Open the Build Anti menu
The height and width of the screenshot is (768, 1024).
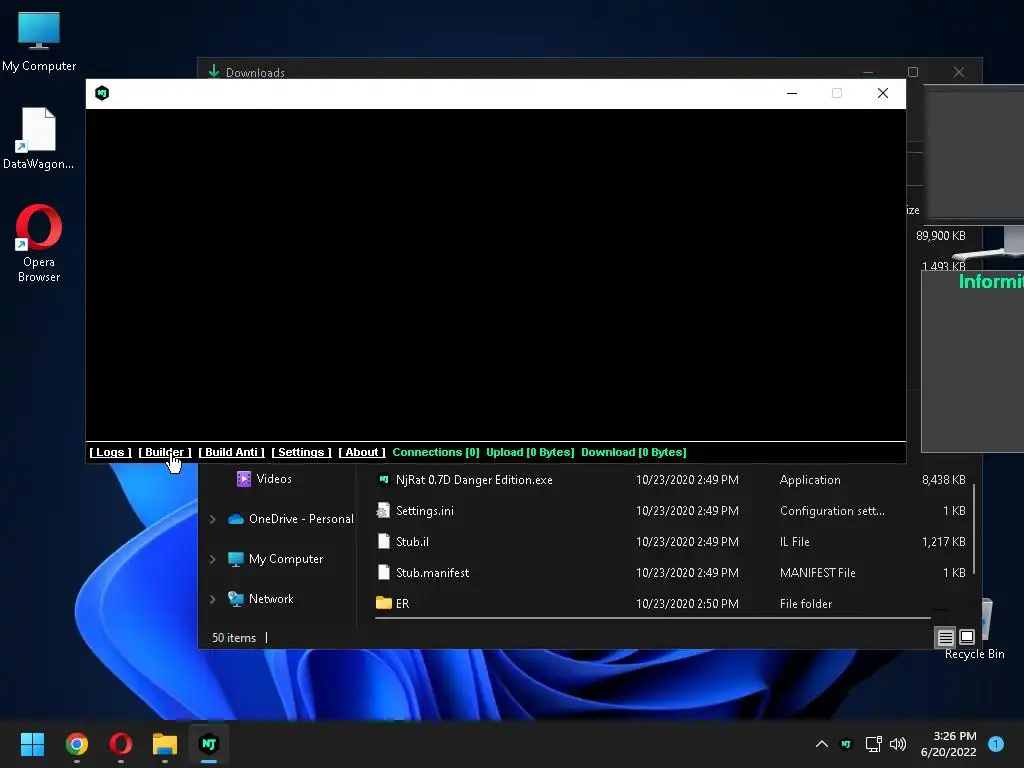click(x=231, y=452)
